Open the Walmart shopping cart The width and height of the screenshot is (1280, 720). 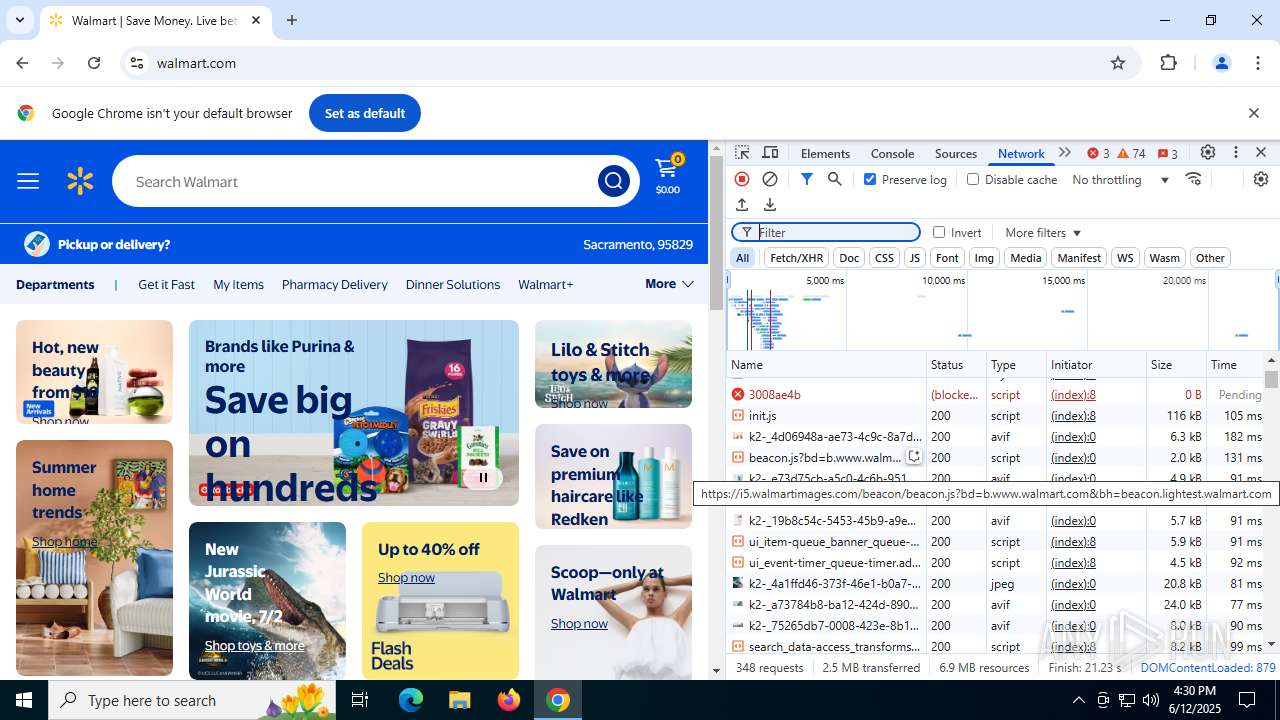[668, 174]
